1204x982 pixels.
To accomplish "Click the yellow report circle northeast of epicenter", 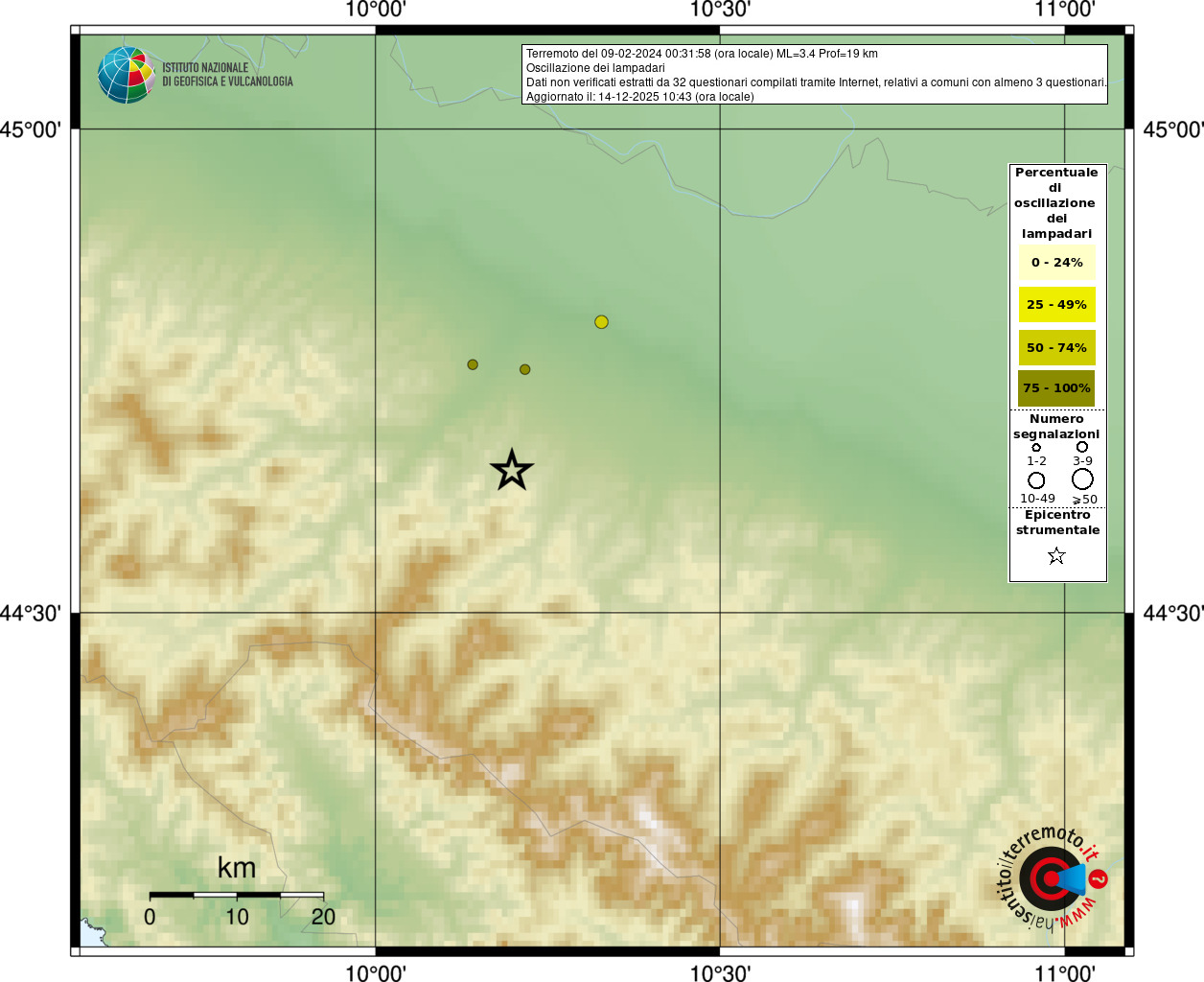I will pos(601,321).
